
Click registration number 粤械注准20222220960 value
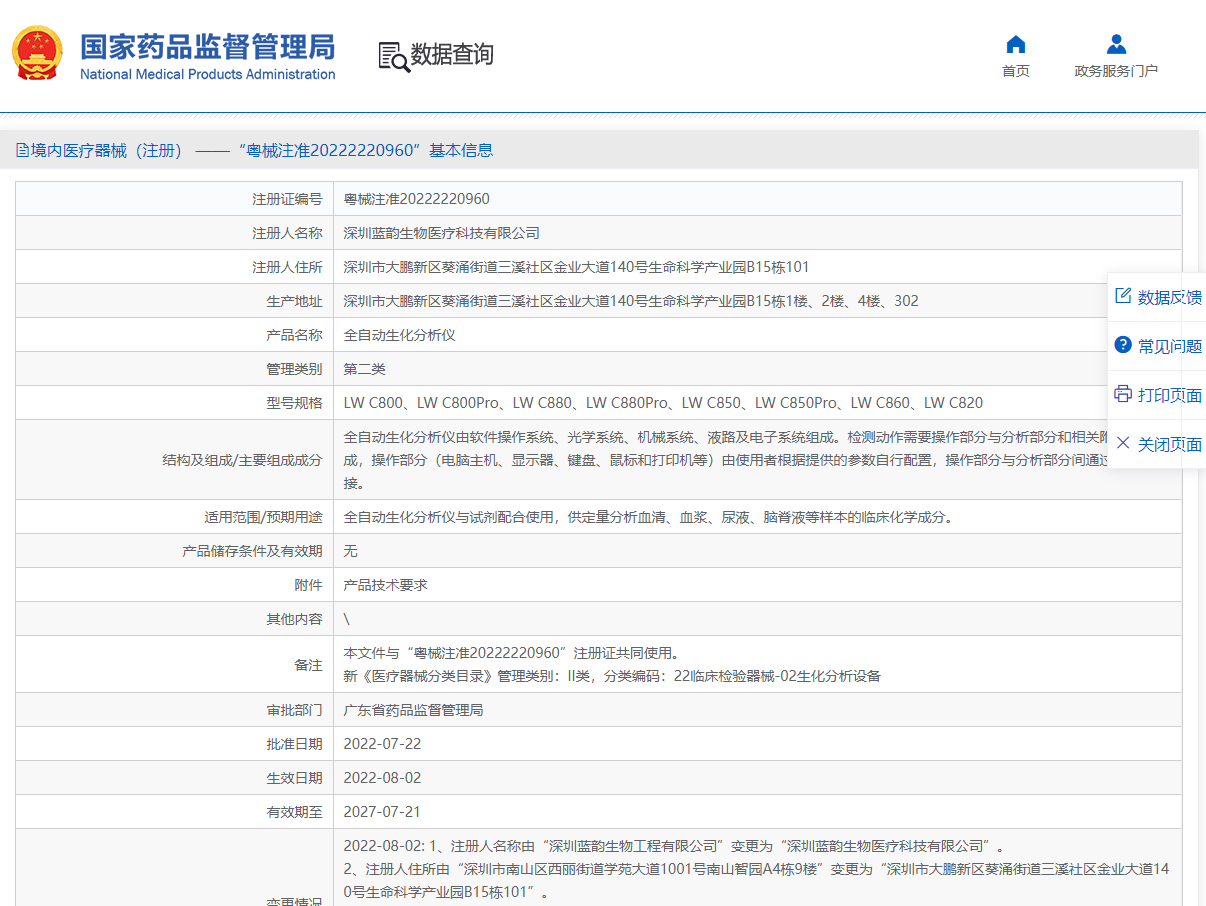click(x=417, y=199)
